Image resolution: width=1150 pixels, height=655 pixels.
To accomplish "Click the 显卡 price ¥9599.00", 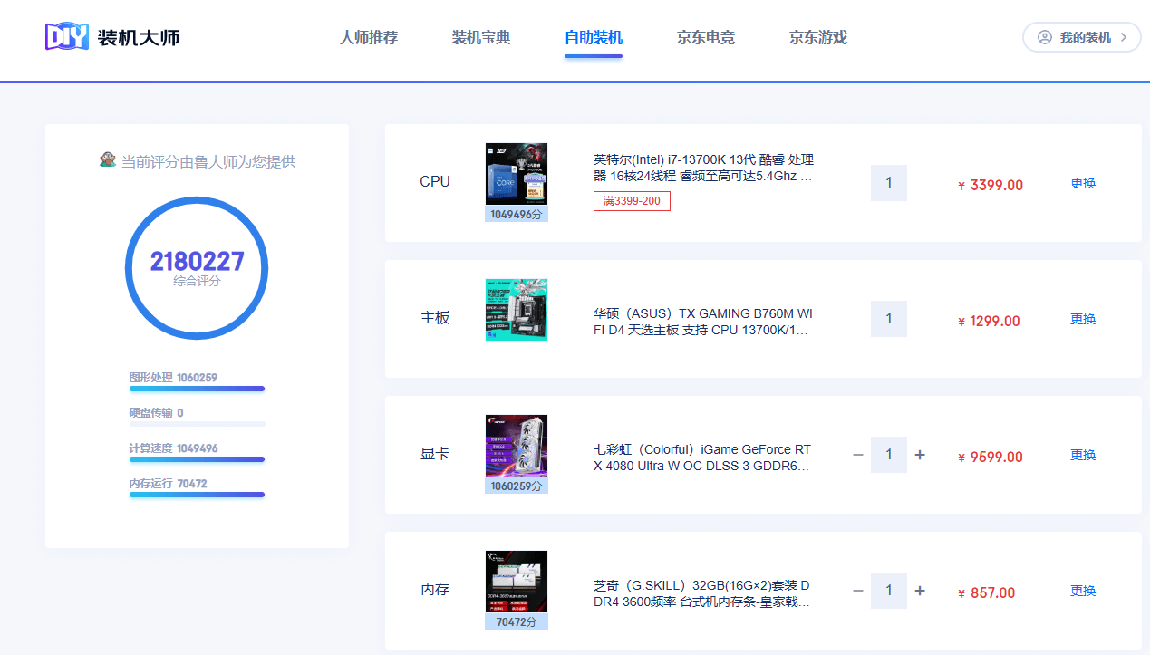I will click(x=990, y=457).
